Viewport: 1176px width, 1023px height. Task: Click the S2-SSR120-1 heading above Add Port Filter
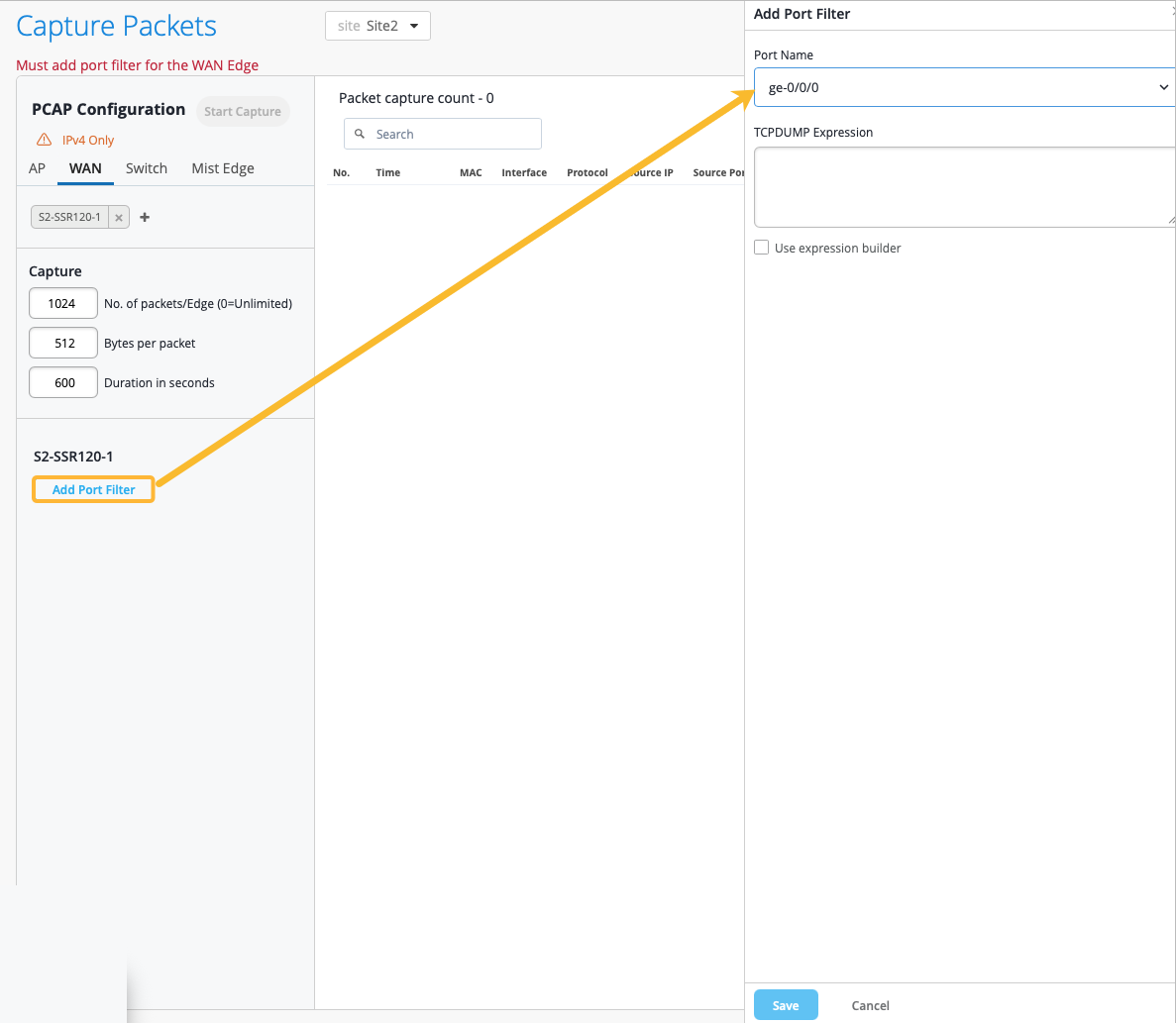(x=73, y=457)
